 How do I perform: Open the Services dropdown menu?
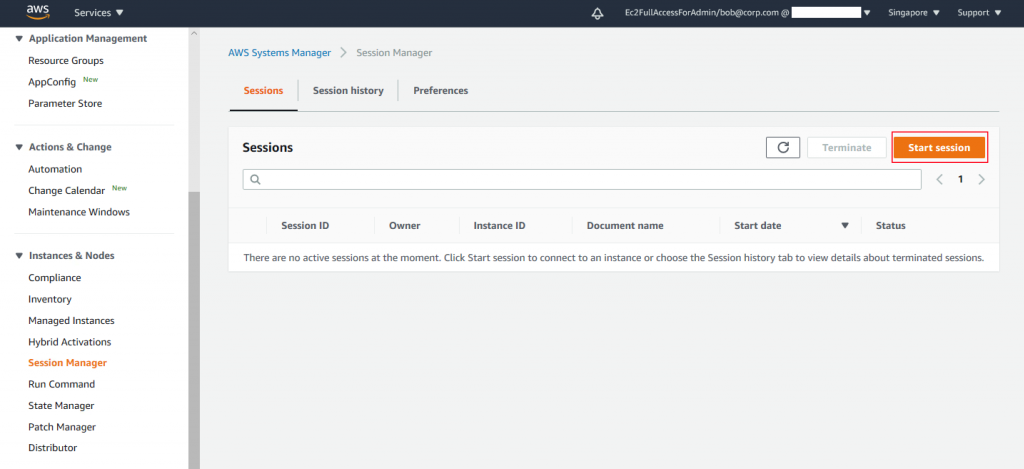[99, 12]
